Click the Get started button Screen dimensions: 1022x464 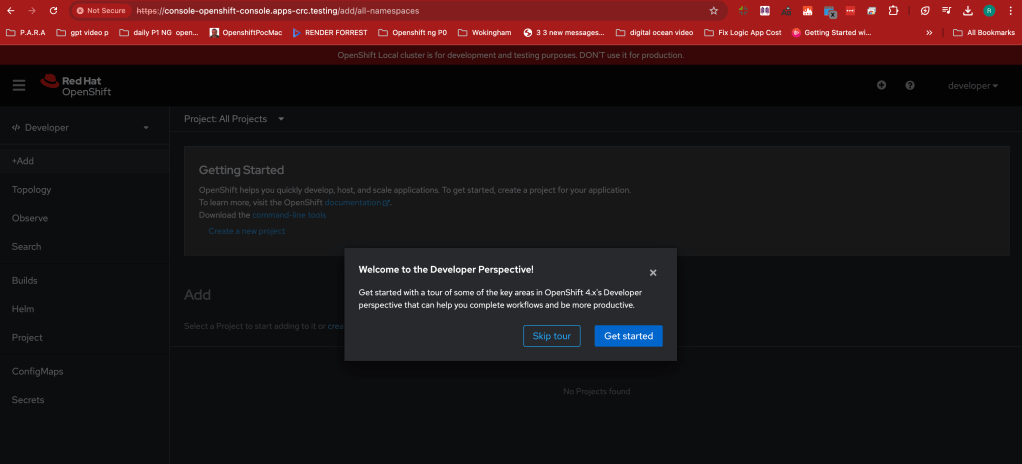[x=628, y=336]
